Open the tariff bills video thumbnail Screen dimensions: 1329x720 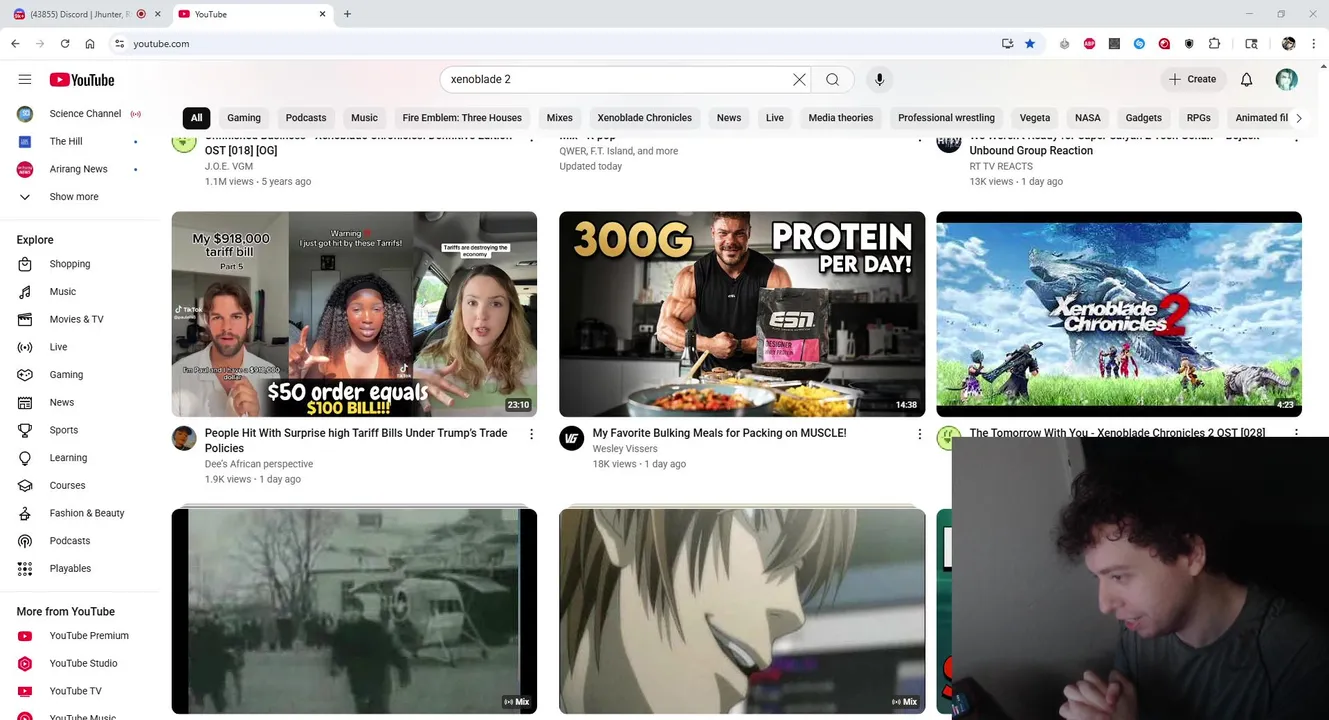354,314
